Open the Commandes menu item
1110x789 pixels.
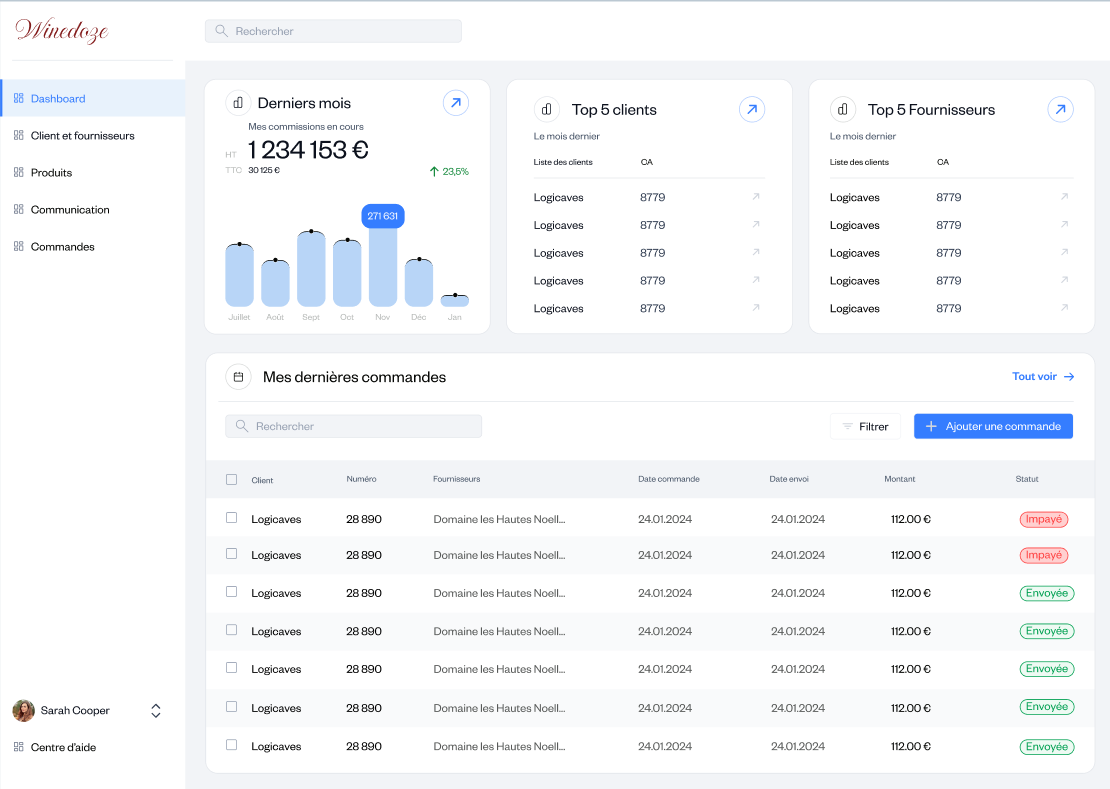[62, 247]
